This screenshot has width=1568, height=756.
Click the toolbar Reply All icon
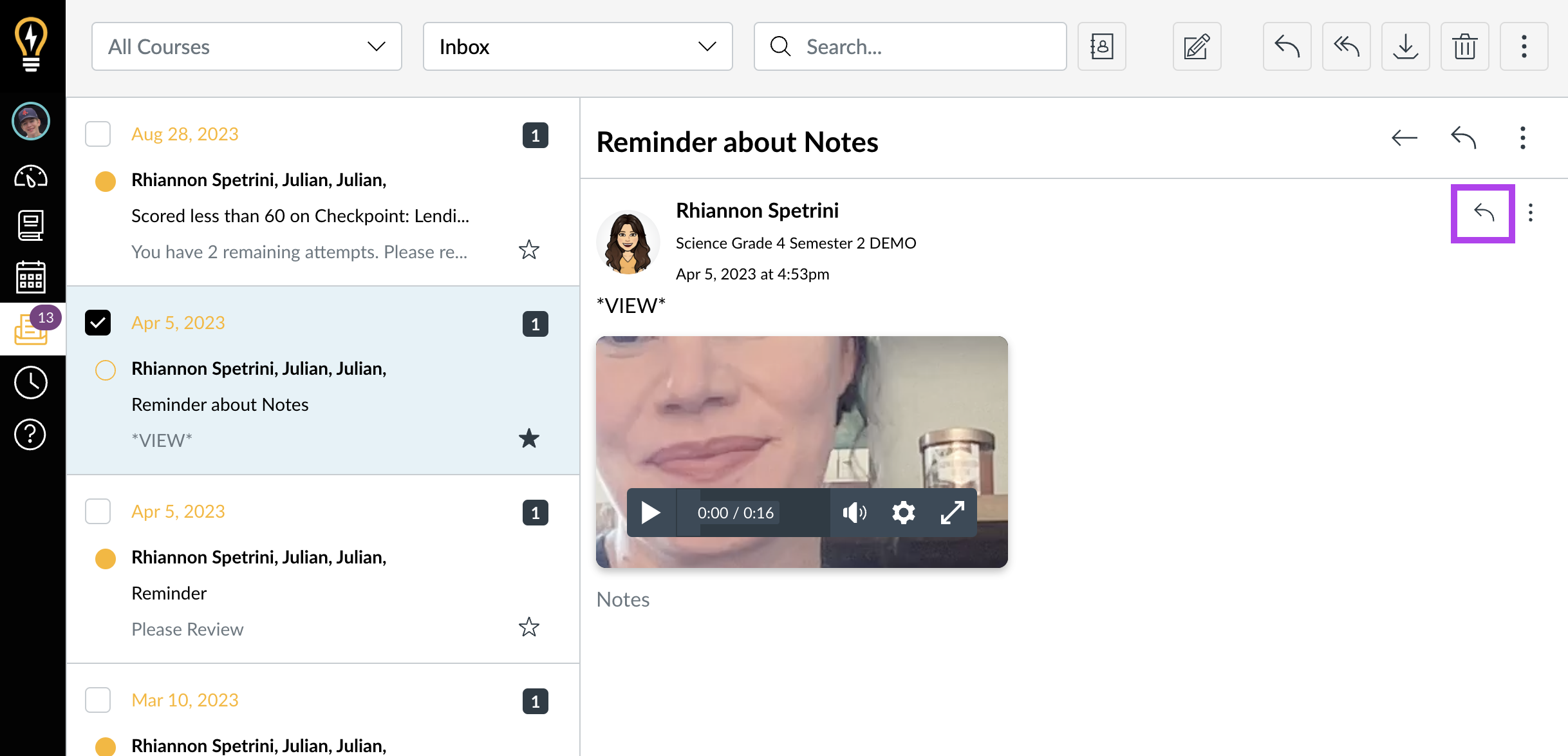tap(1346, 46)
